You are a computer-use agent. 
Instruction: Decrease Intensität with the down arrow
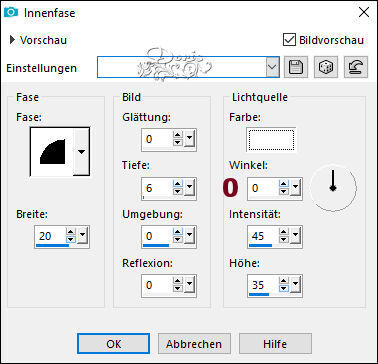click(284, 240)
